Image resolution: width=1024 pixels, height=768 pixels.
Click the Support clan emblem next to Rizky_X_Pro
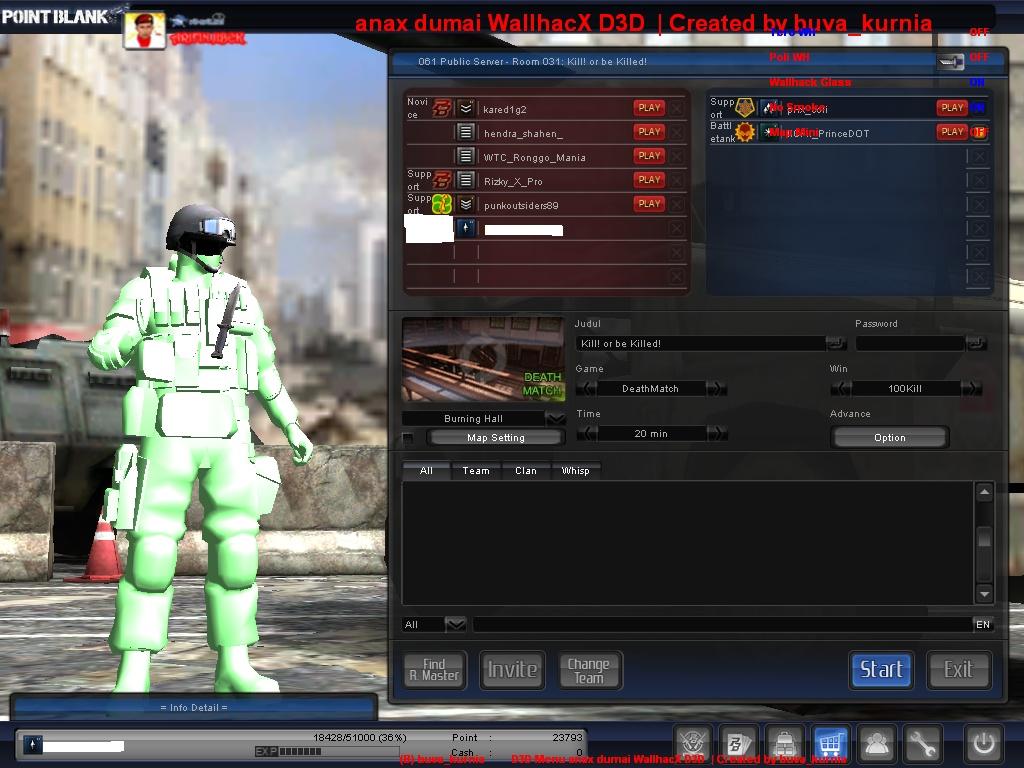click(443, 180)
